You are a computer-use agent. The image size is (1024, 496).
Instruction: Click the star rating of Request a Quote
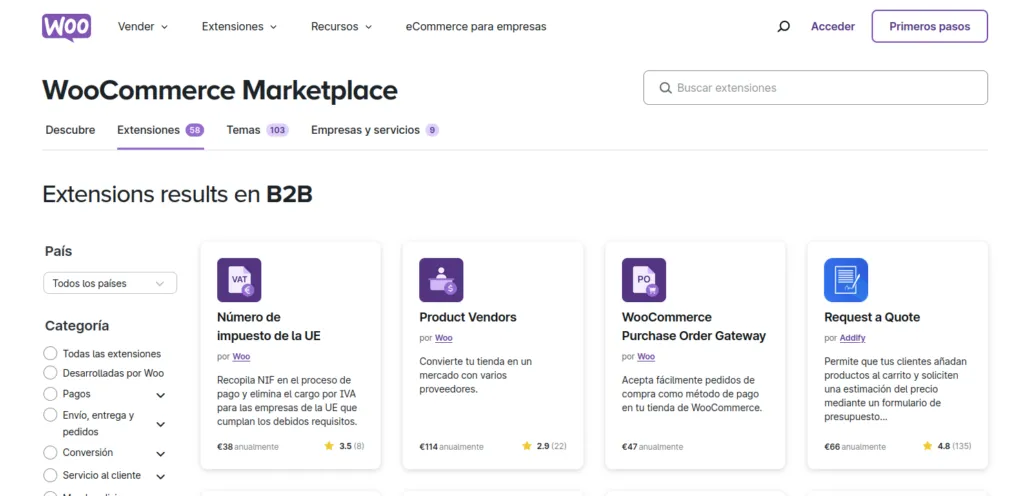click(947, 446)
